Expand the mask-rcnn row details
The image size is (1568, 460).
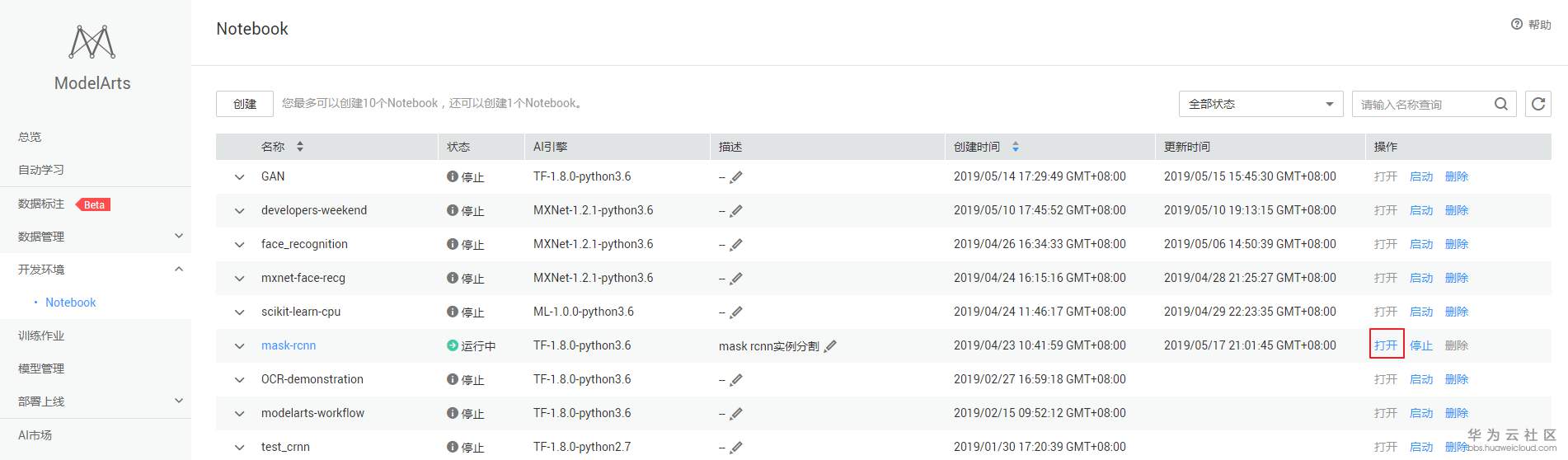tap(240, 346)
